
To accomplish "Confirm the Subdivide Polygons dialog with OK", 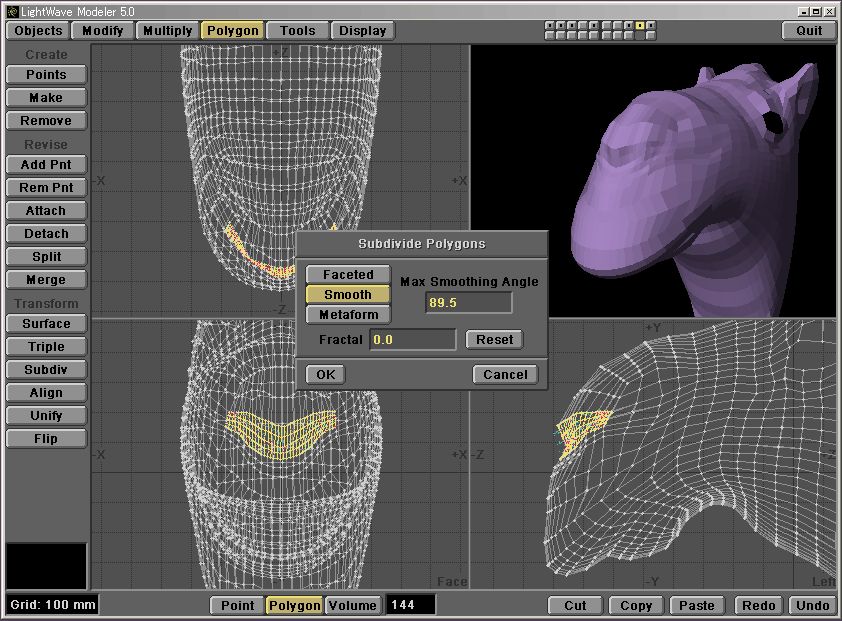I will tap(325, 374).
